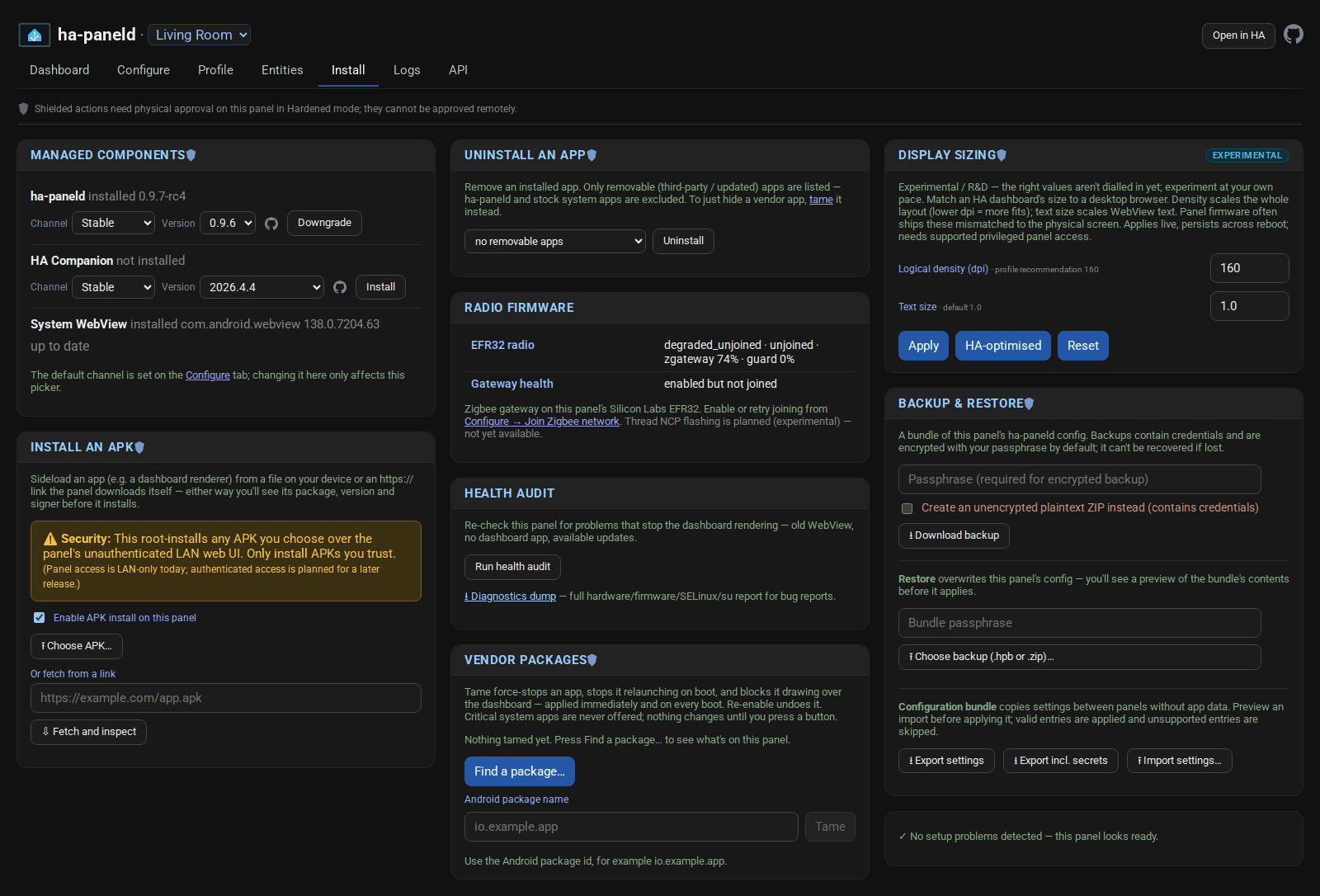Click the warning triangle in Security notice
This screenshot has width=1320, height=896.
click(x=50, y=539)
